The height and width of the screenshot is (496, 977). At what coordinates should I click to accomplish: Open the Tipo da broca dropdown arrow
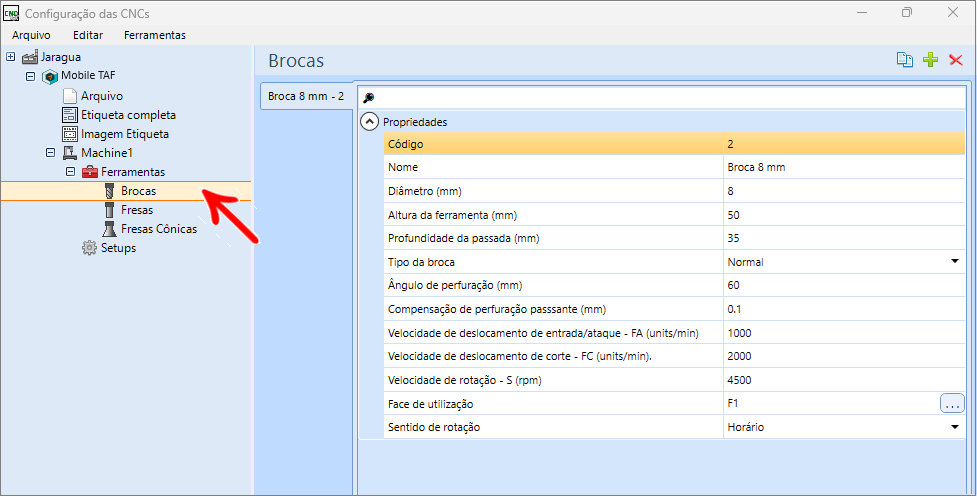[955, 262]
